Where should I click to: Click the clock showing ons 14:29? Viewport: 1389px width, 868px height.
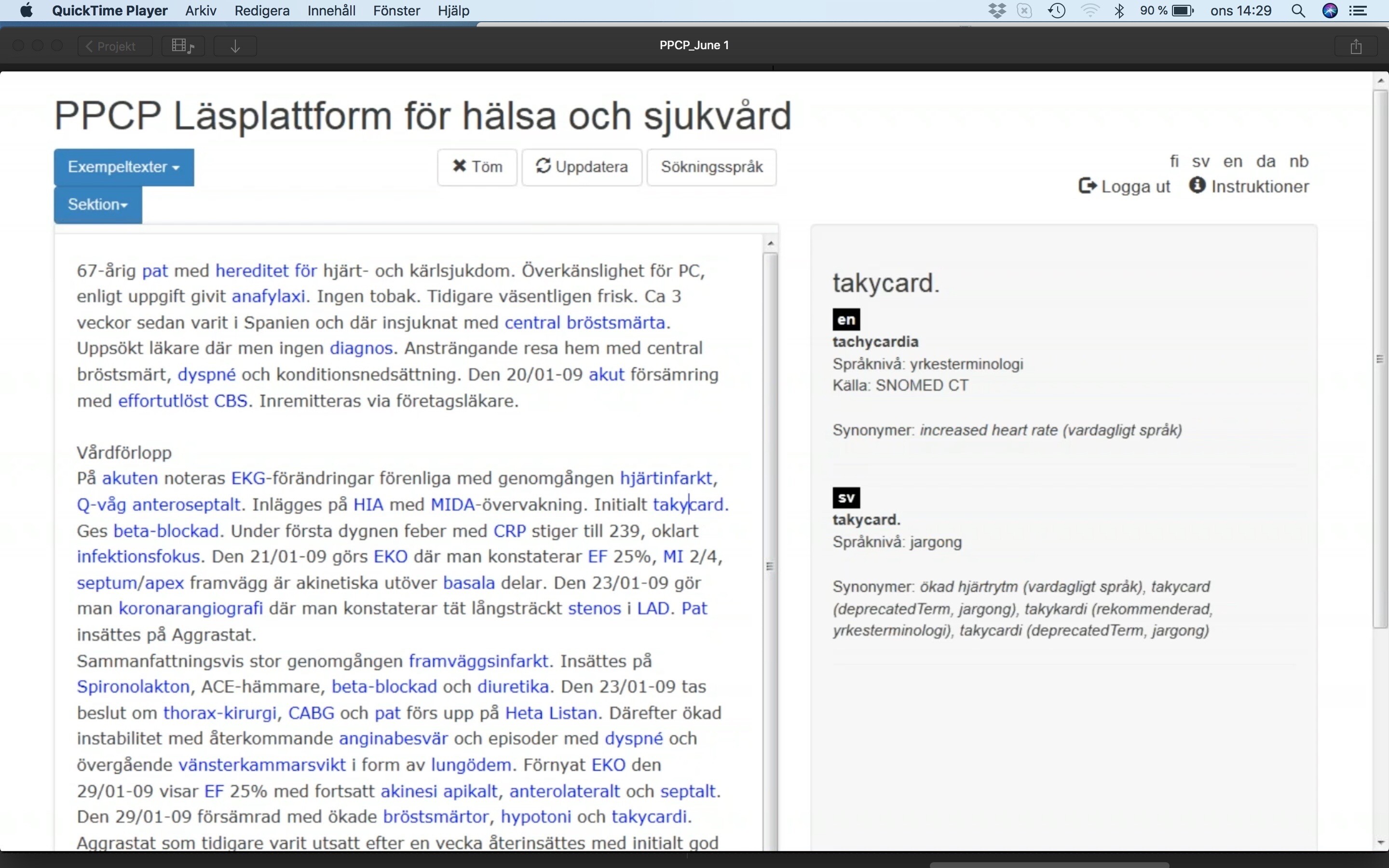click(1241, 10)
